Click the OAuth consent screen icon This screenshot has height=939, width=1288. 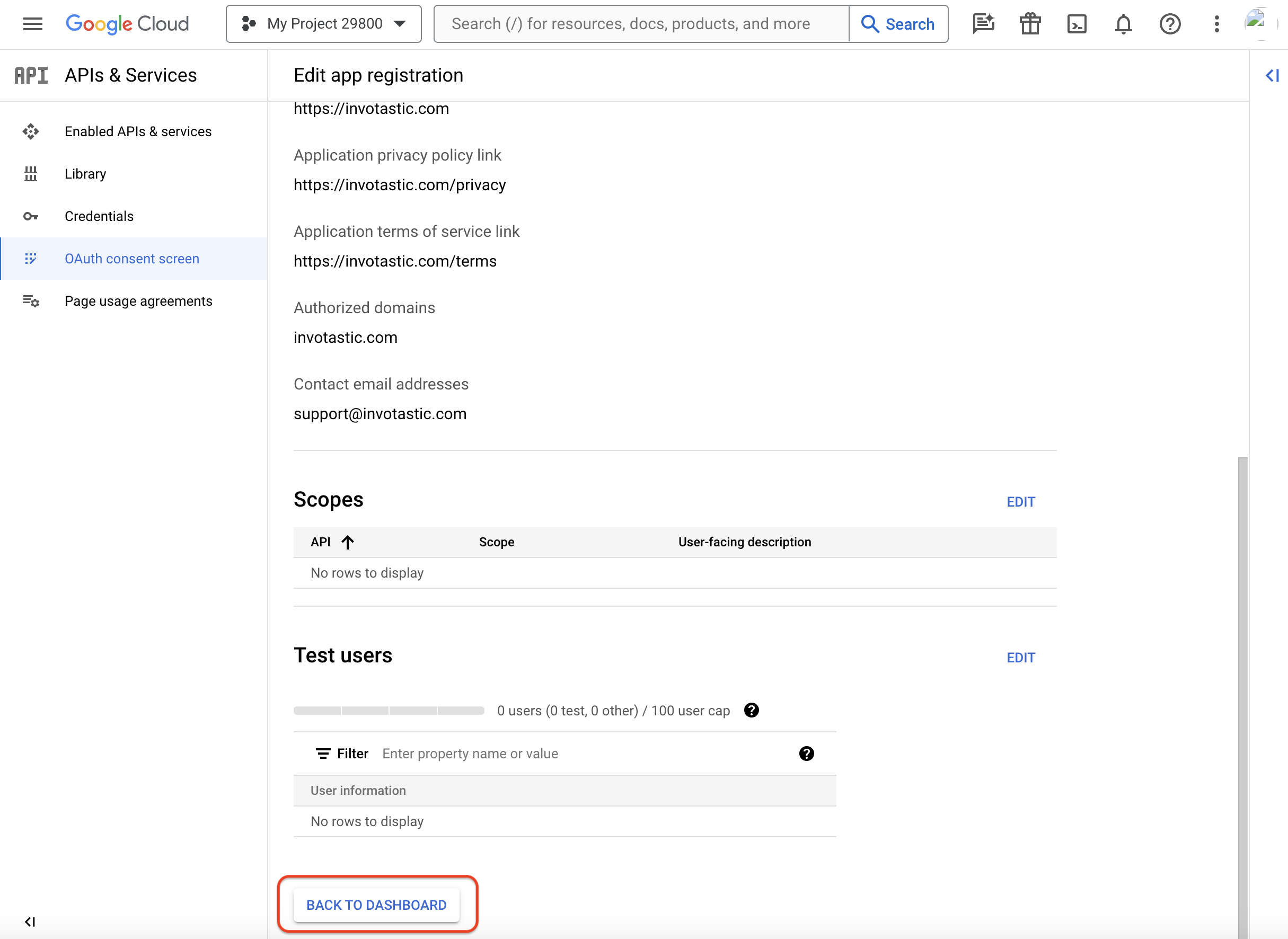[x=32, y=258]
